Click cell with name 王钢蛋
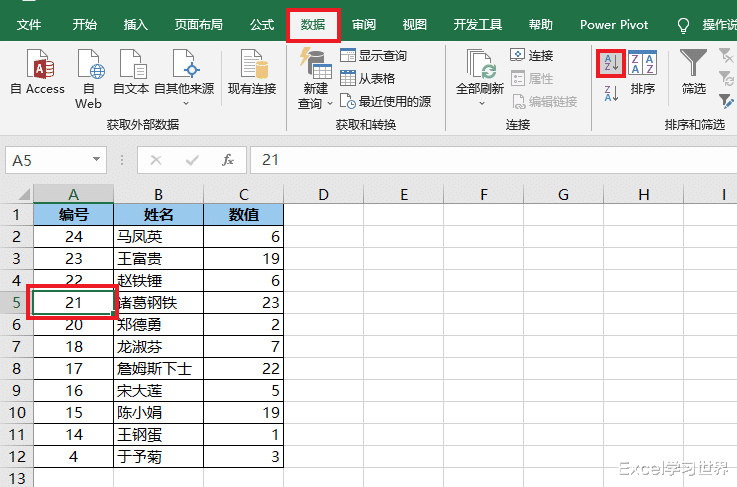The height and width of the screenshot is (487, 737). [x=158, y=434]
